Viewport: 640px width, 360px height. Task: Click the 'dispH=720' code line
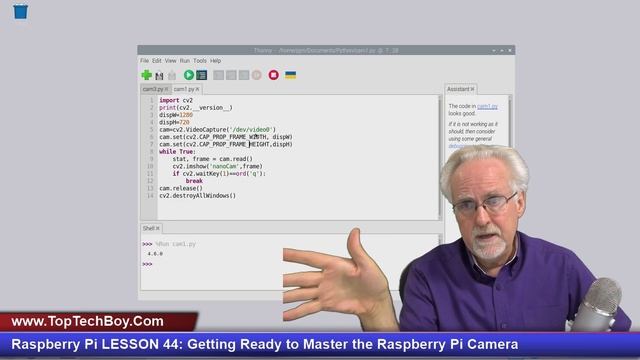tap(174, 122)
